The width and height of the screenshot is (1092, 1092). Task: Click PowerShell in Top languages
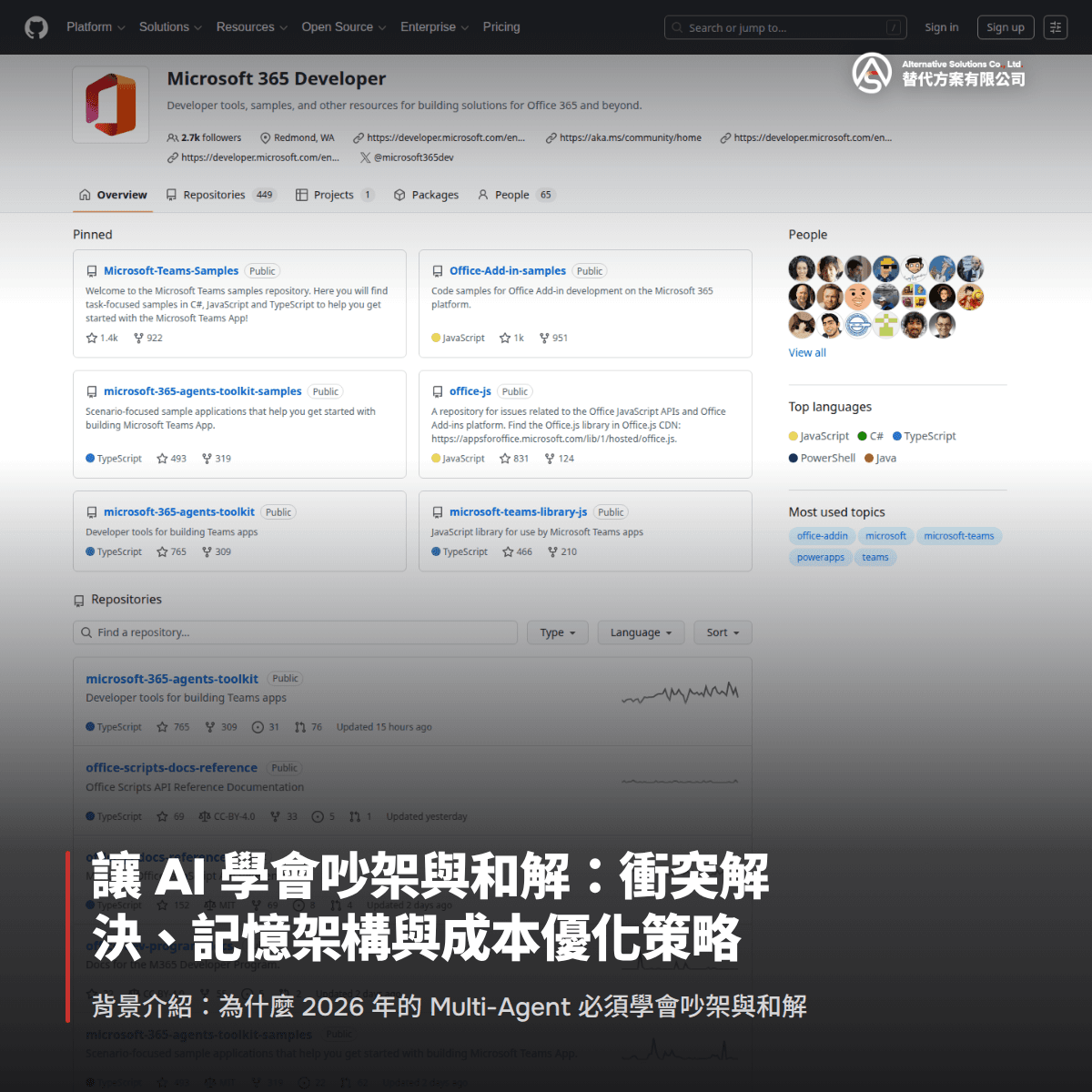[x=823, y=458]
